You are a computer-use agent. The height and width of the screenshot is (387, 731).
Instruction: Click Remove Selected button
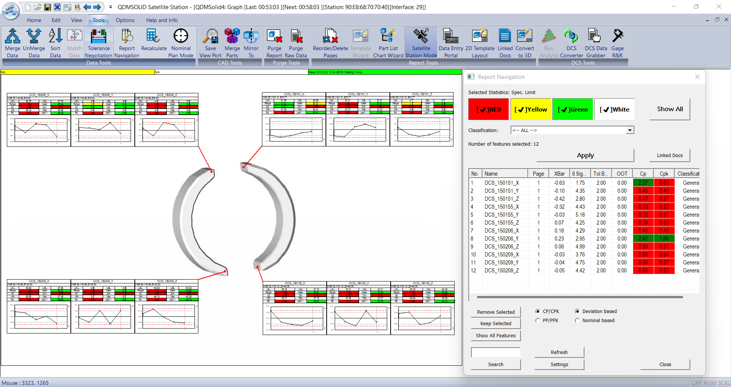496,312
